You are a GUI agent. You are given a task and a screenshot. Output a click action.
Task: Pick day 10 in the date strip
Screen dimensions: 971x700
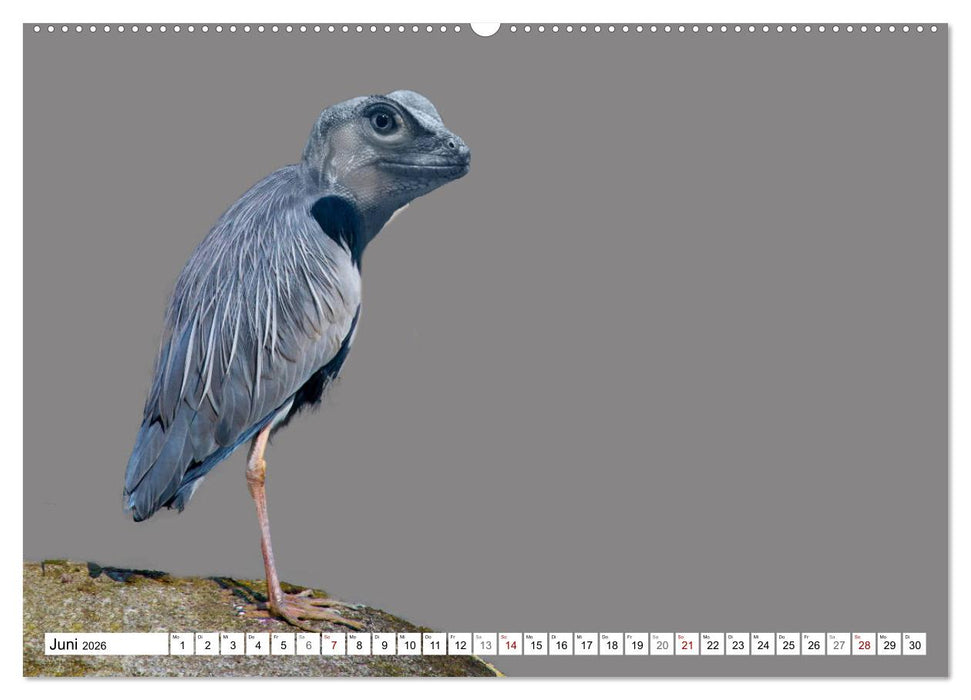(x=409, y=645)
